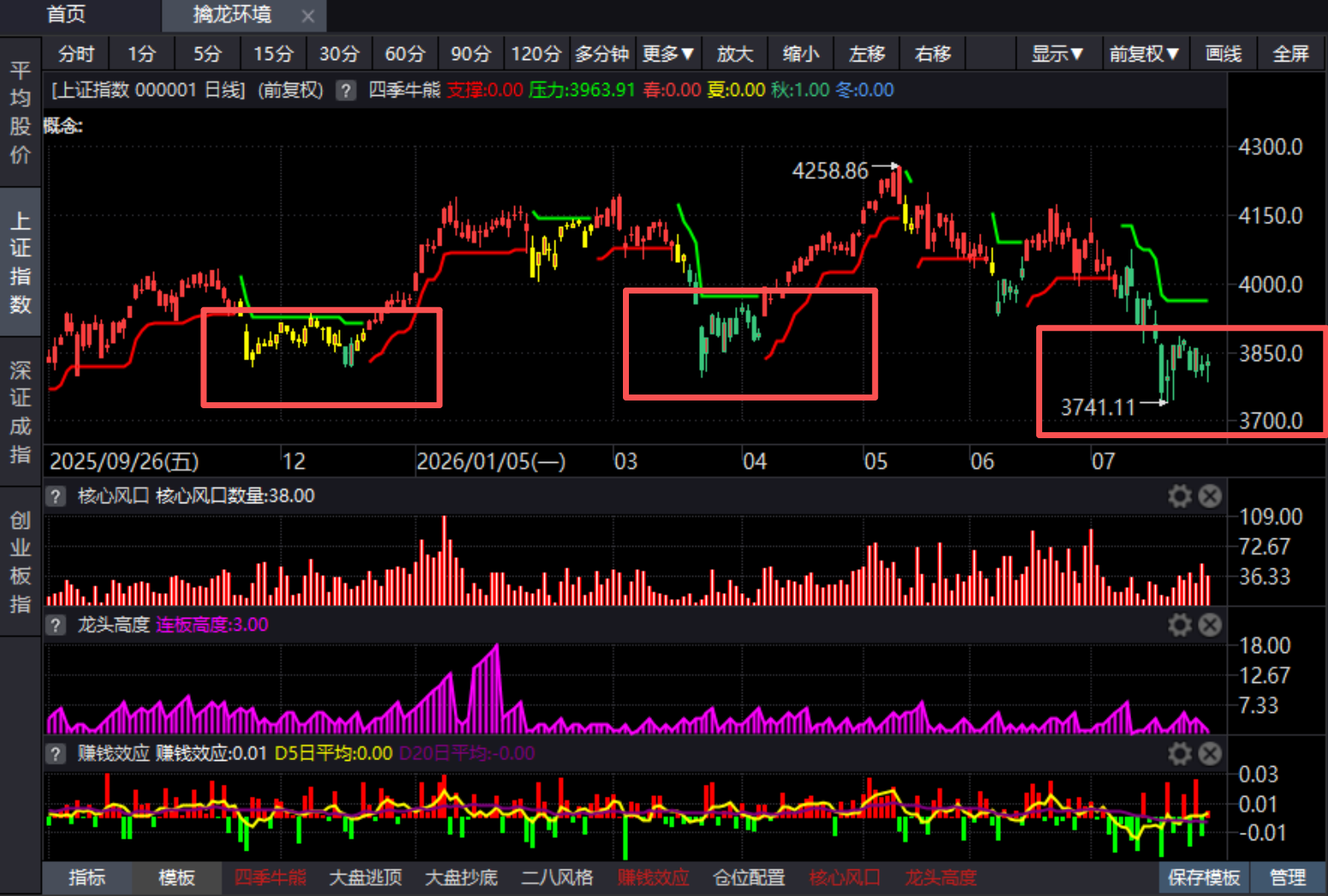The height and width of the screenshot is (896, 1328).
Task: Click the 上证指数 000001 日线 title
Action: click(x=148, y=90)
